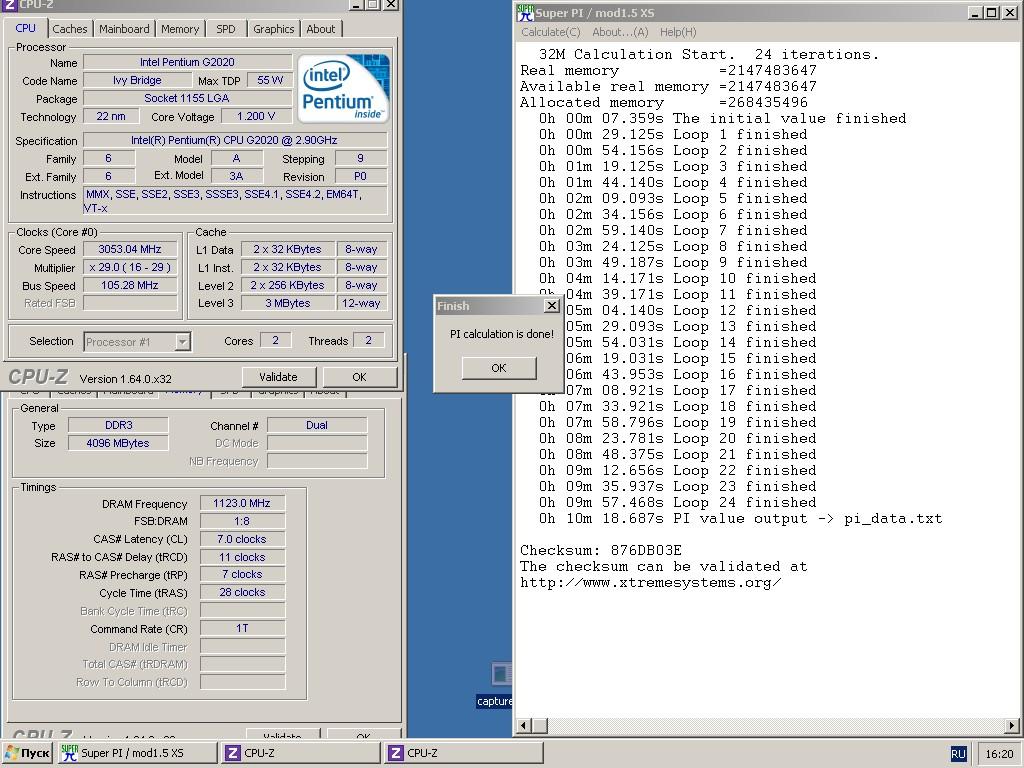The image size is (1024, 768).
Task: Switch to the Graphics tab in CPU-Z
Action: click(273, 29)
